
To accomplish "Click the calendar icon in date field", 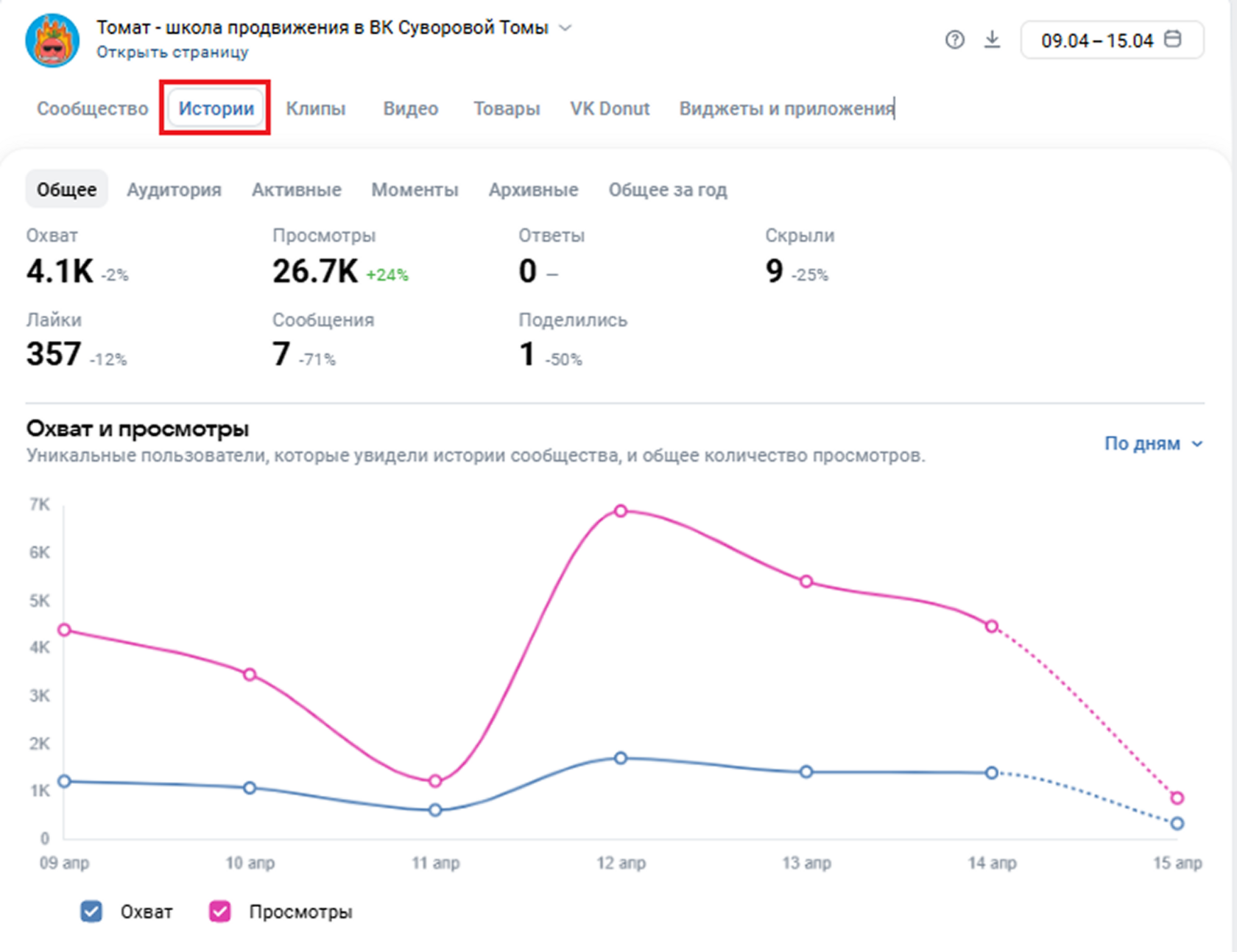I will tap(1173, 39).
